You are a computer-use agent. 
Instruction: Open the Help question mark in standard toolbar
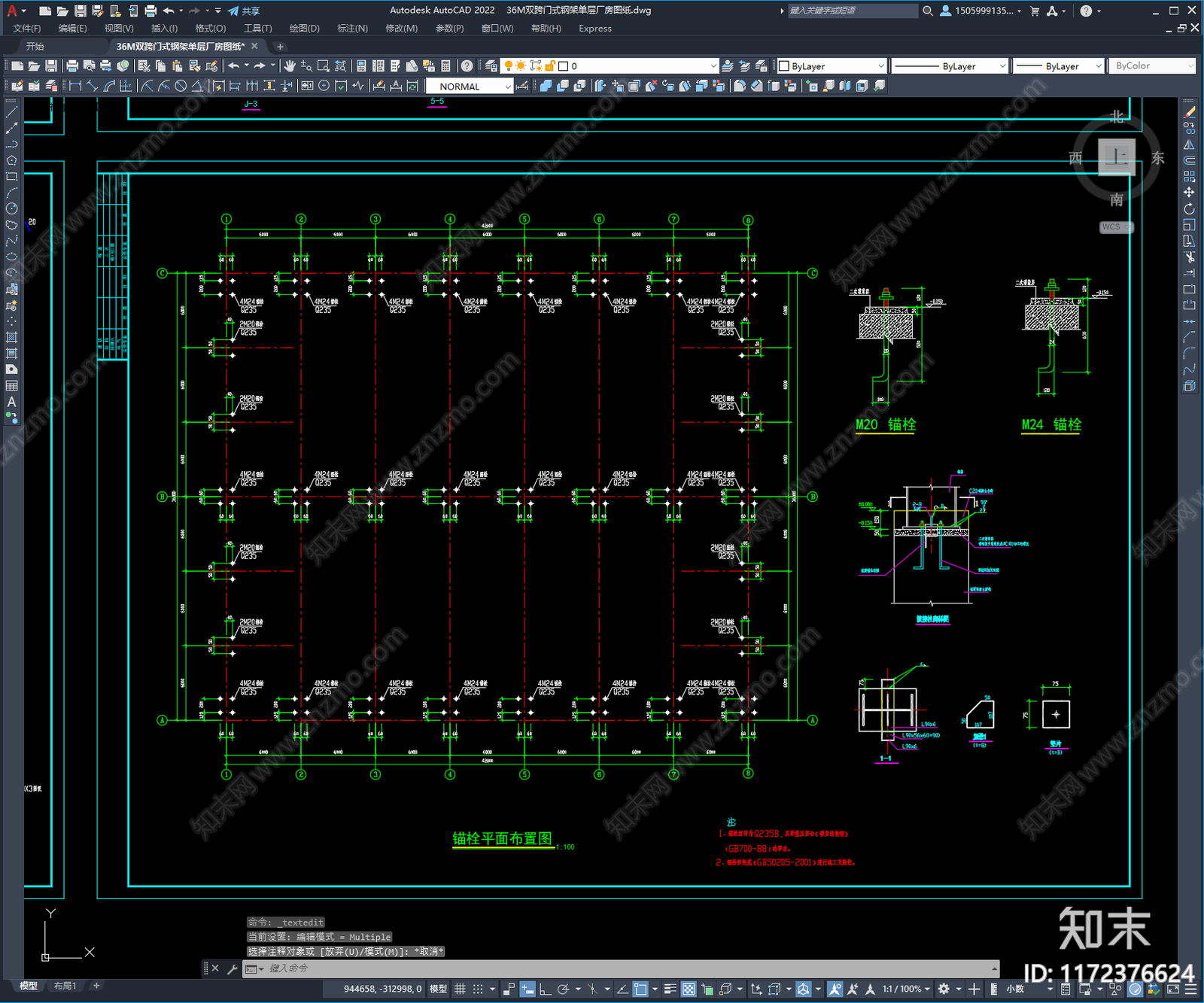coord(467,66)
